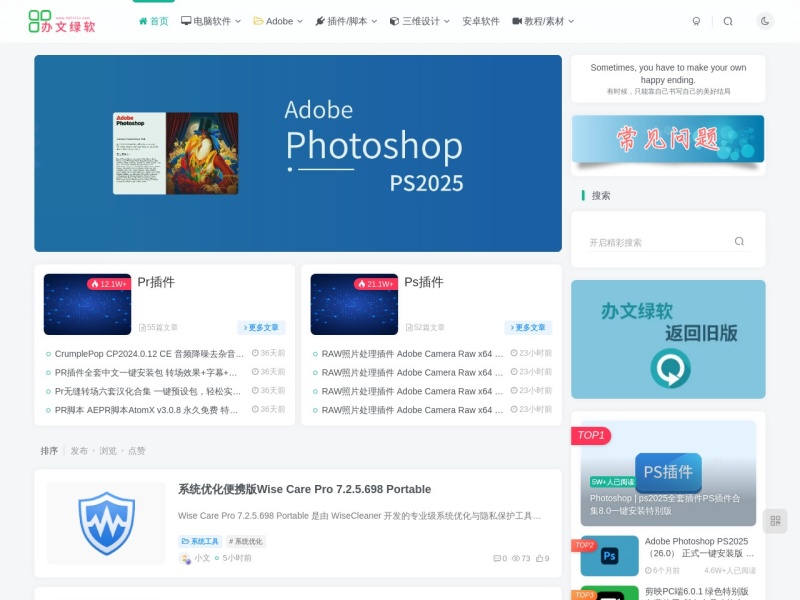Click the 12.1W+ hot badge on Pr插件
Screen dimensions: 800x600
click(x=109, y=284)
